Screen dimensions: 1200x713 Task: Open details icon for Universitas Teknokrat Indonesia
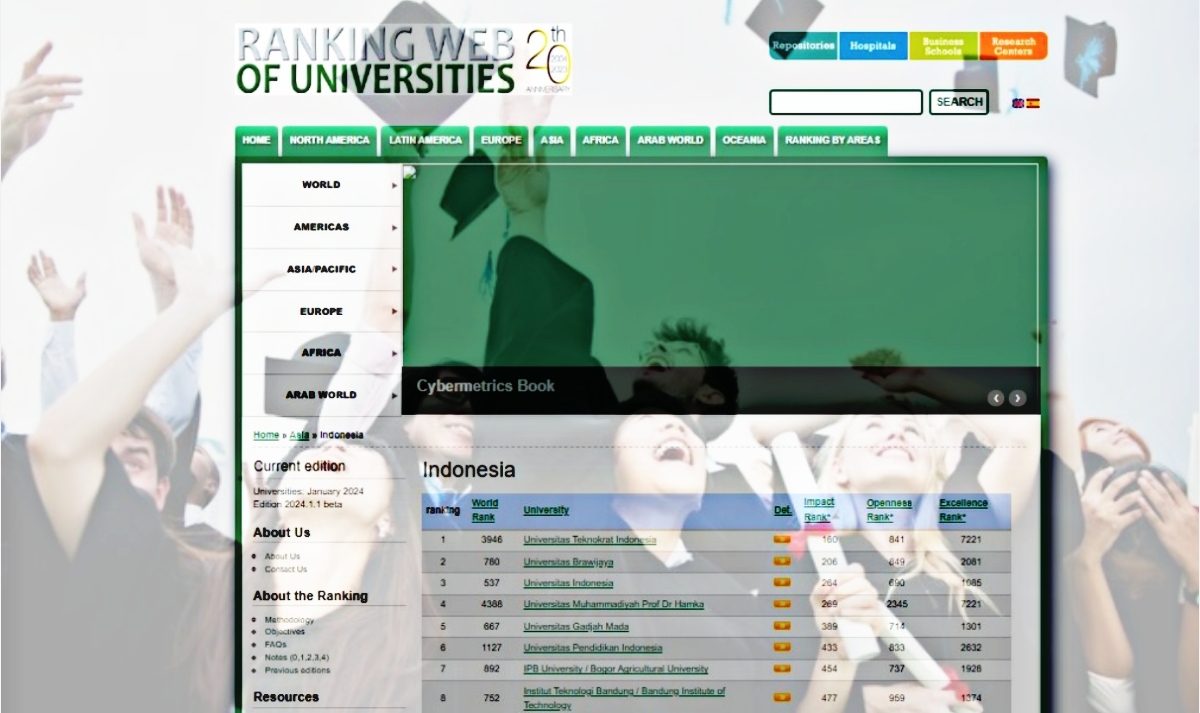tap(782, 540)
